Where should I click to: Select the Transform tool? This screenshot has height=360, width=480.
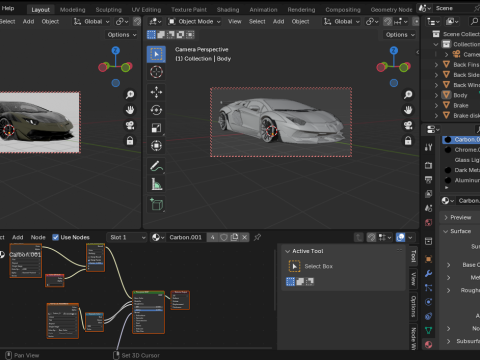click(x=156, y=146)
